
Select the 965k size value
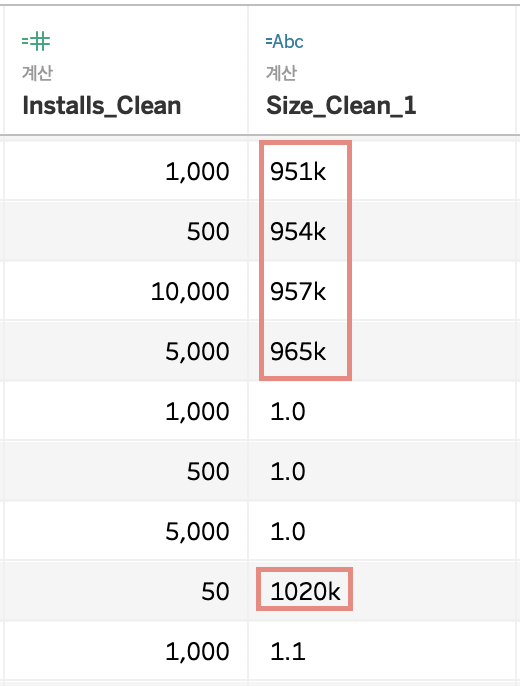tap(298, 351)
